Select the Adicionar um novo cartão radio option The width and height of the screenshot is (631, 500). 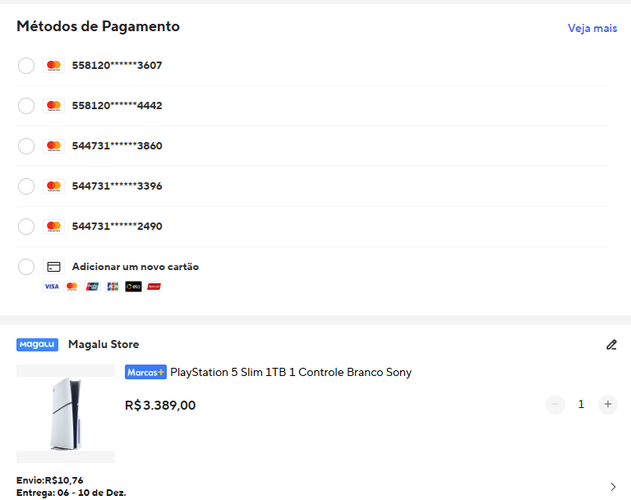[x=26, y=267]
